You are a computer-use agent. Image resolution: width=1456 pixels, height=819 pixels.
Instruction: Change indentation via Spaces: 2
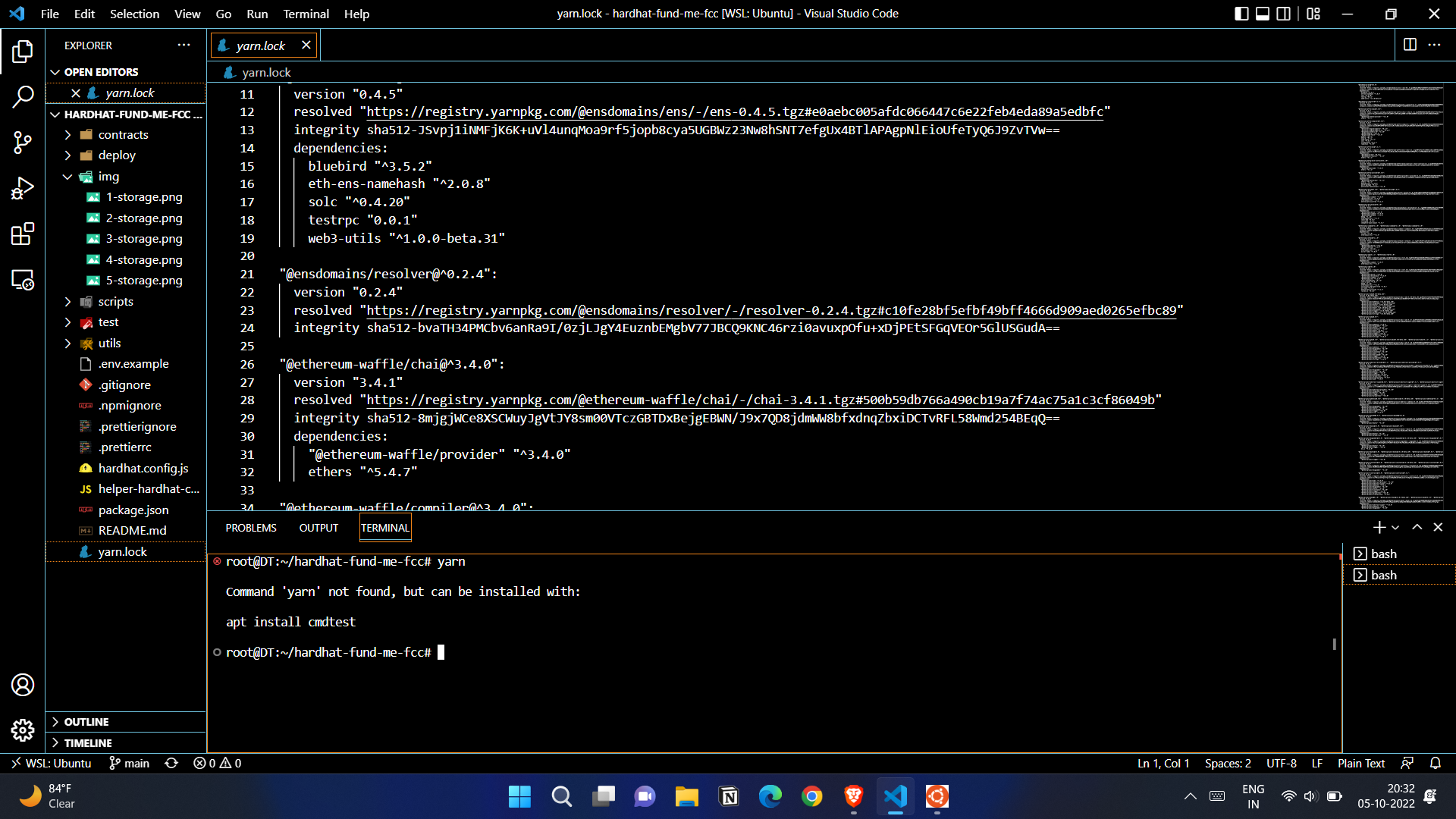[x=1228, y=763]
